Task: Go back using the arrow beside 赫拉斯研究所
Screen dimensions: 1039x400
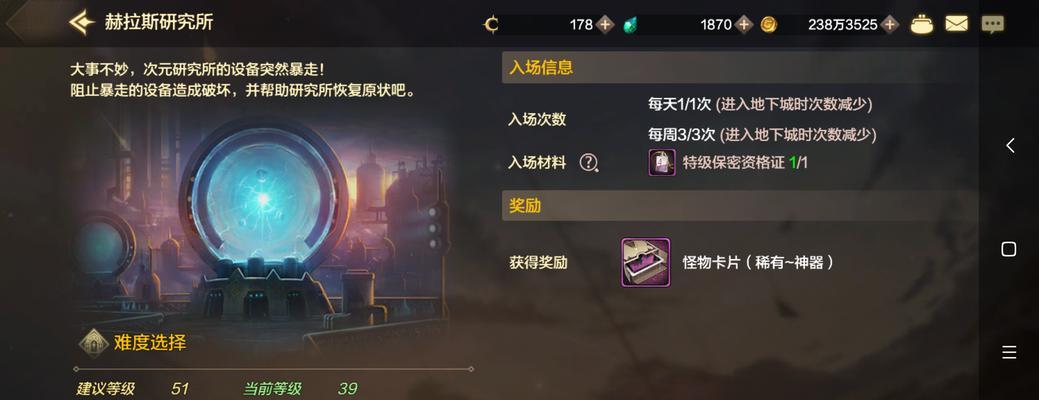Action: [x=82, y=23]
